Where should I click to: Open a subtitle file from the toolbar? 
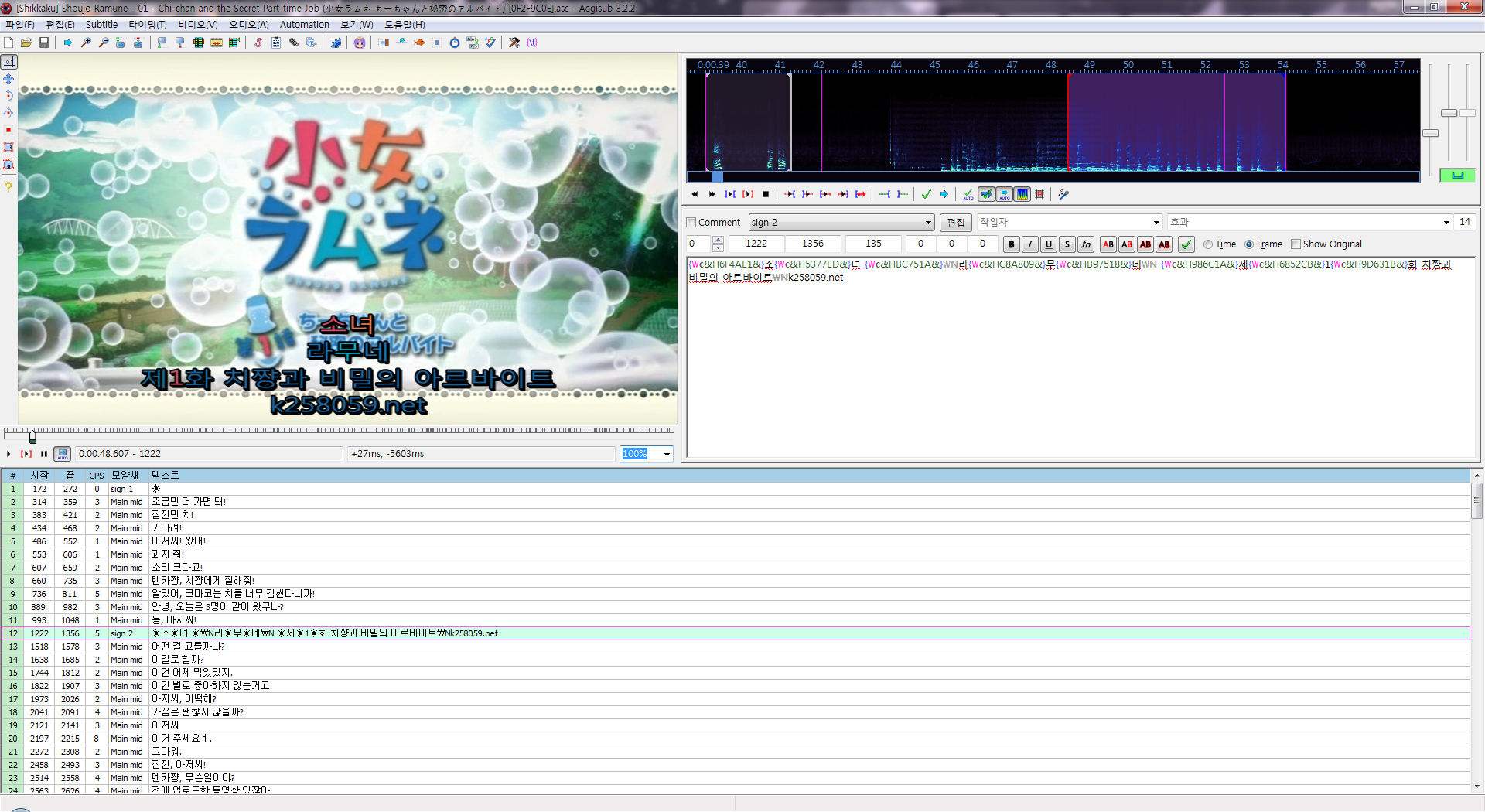26,43
